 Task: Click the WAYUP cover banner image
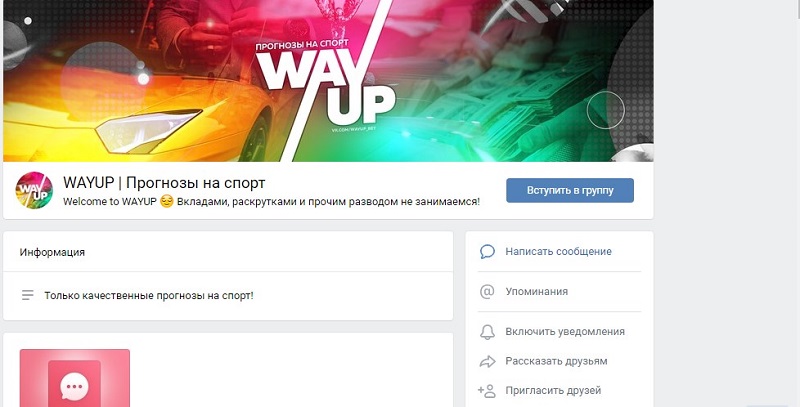click(328, 81)
